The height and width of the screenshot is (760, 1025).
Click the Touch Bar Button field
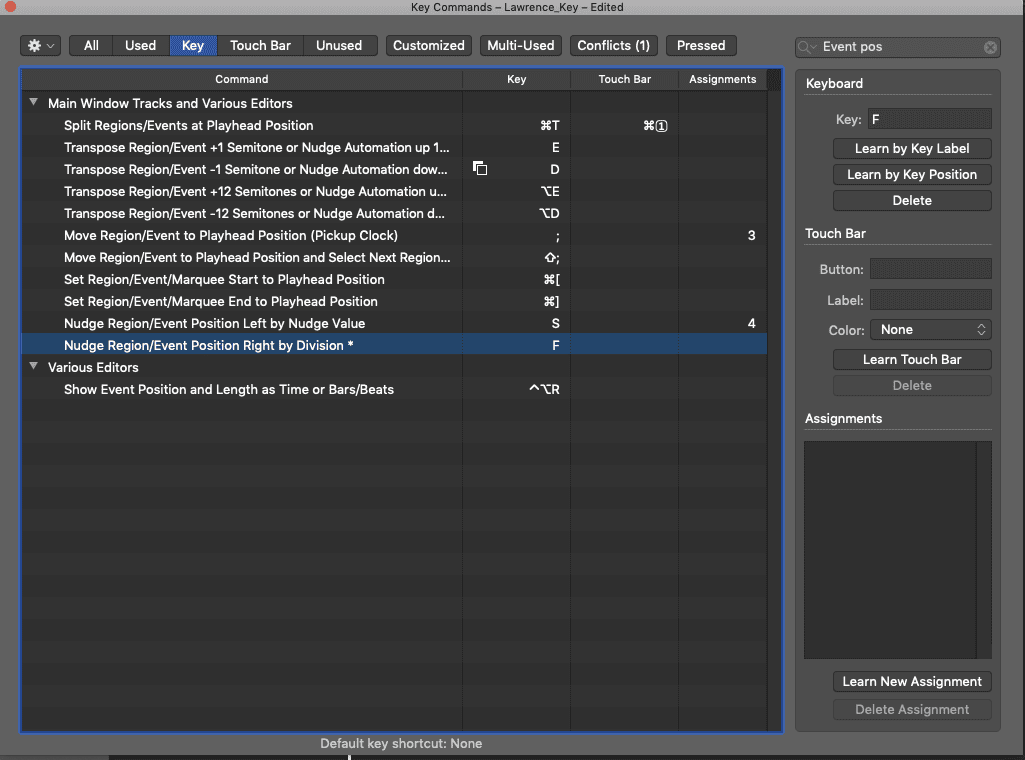(x=931, y=269)
